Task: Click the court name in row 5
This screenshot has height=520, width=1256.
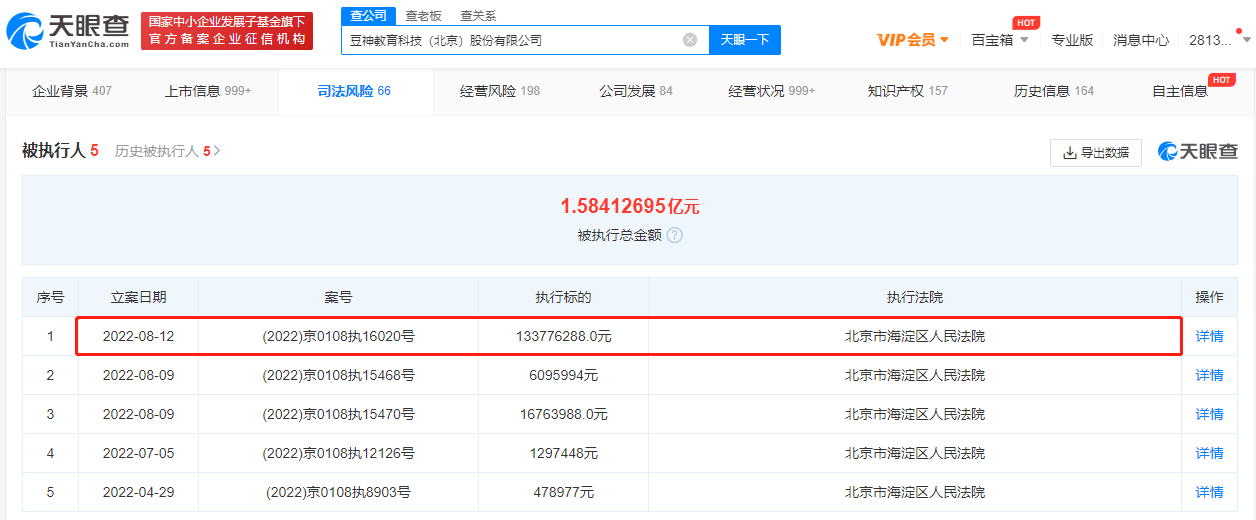Action: tap(915, 492)
